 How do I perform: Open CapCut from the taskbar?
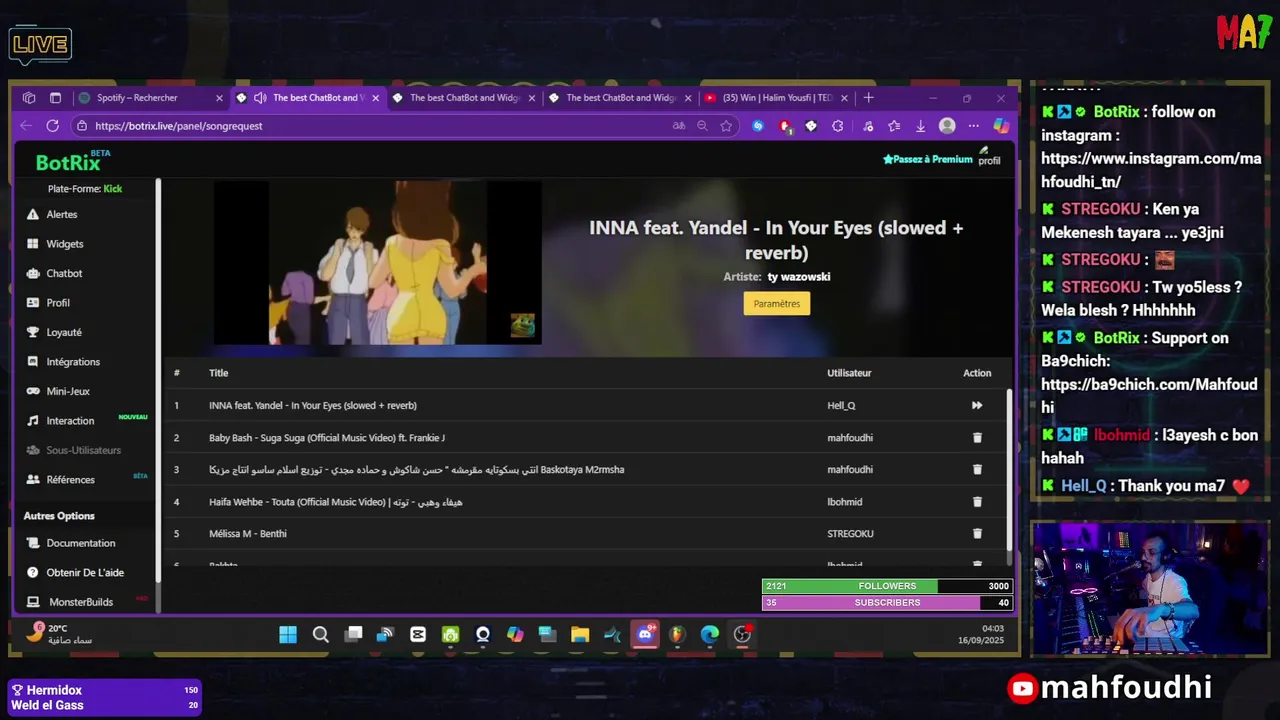(418, 634)
